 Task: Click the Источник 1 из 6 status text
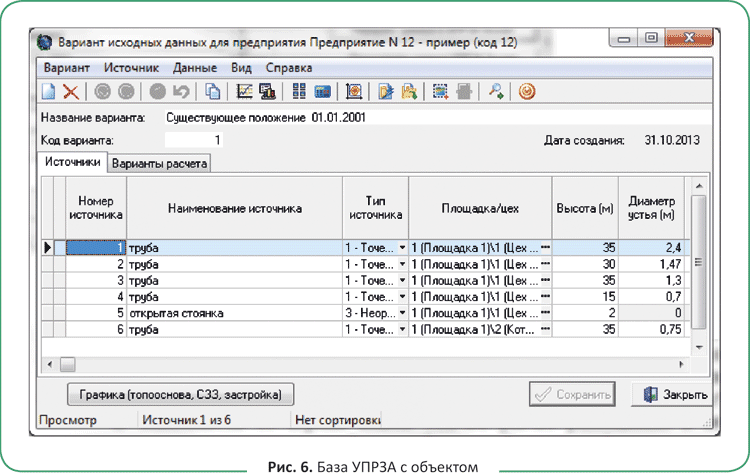coord(187,420)
